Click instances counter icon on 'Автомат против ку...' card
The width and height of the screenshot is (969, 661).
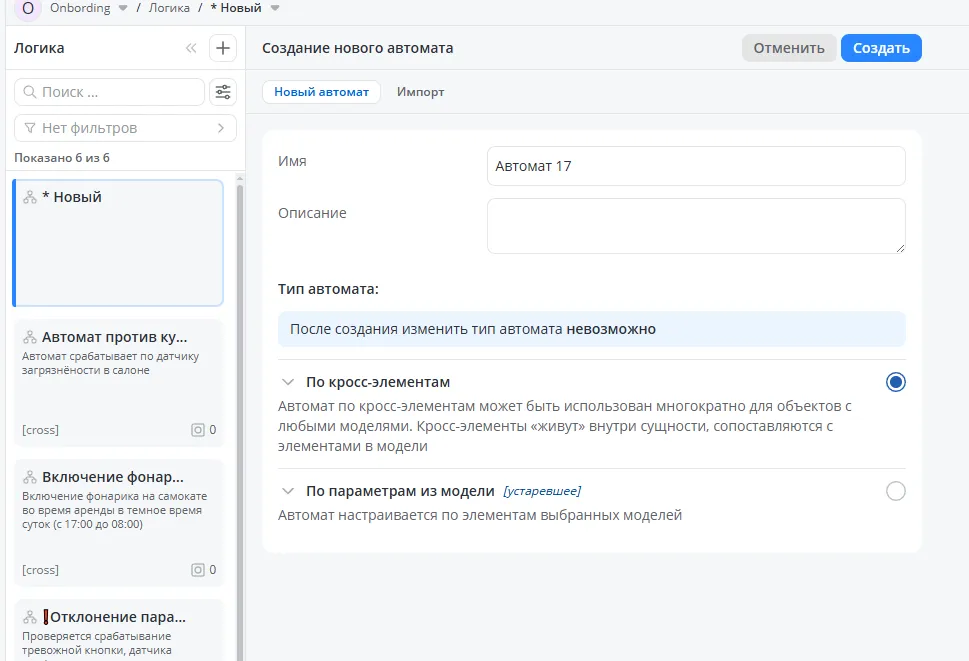[x=197, y=430]
